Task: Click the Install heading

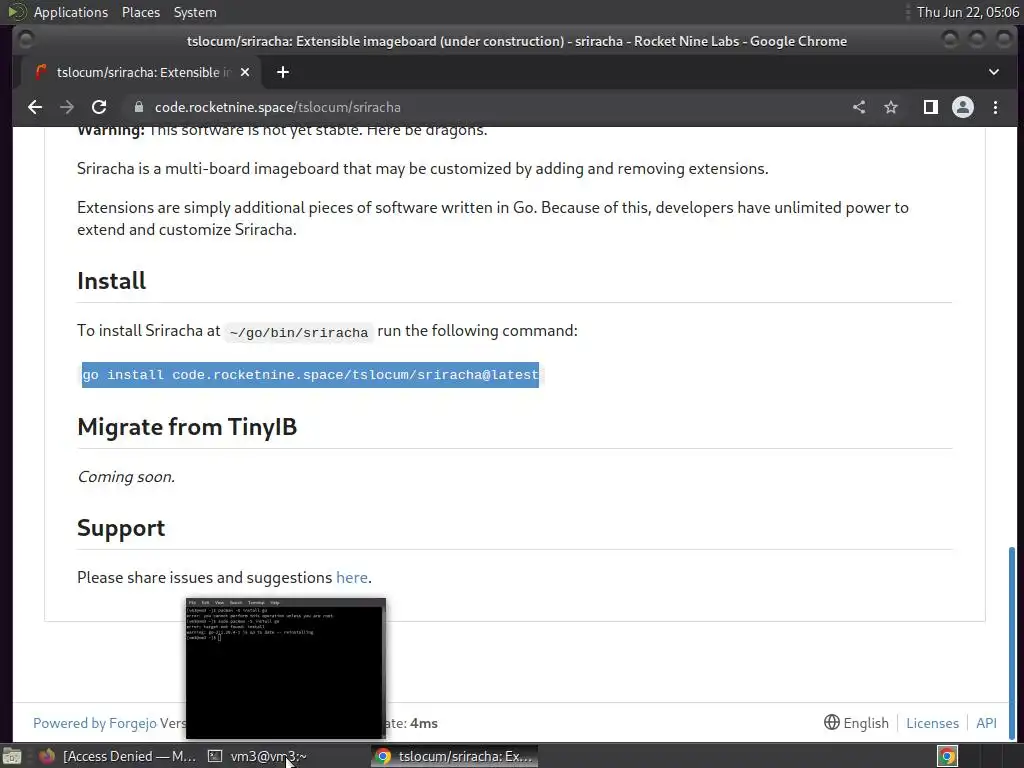Action: coord(112,281)
